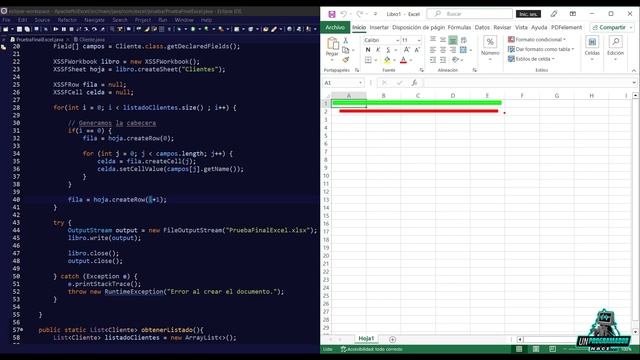This screenshot has width=640, height=360.
Task: Cut the selection with the scissors icon
Action: click(346, 40)
